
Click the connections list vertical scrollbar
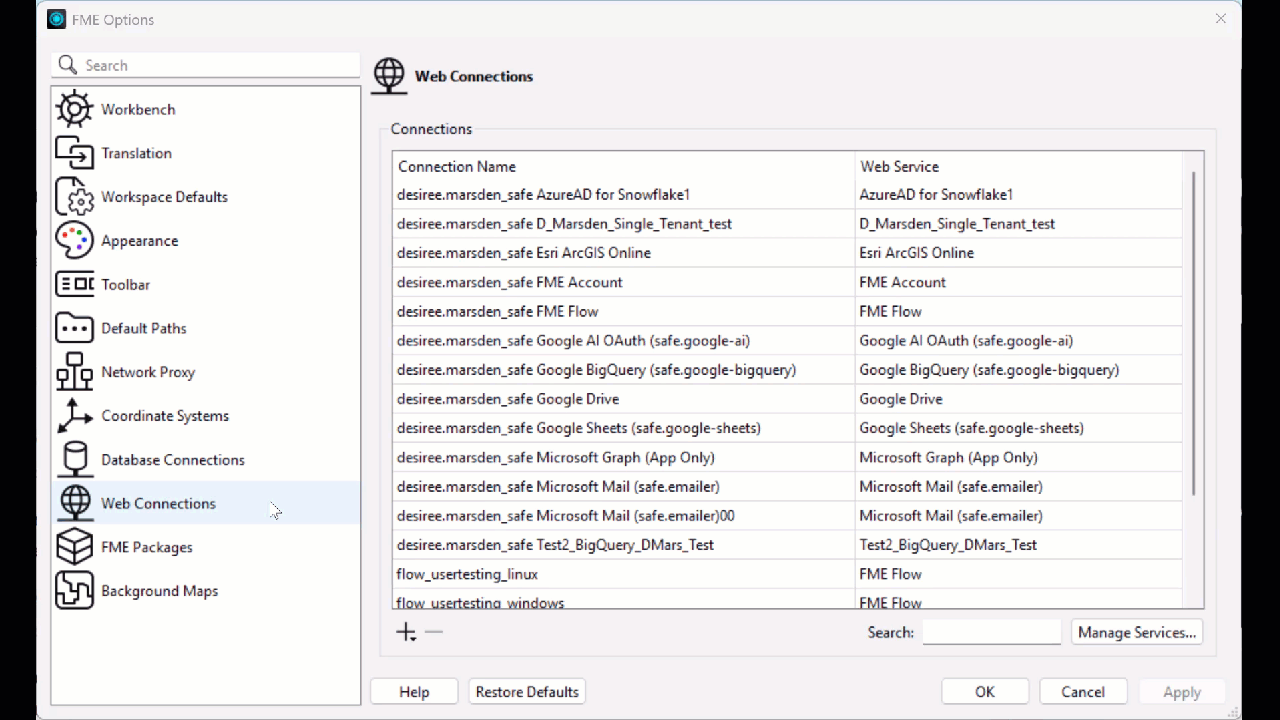point(1193,333)
